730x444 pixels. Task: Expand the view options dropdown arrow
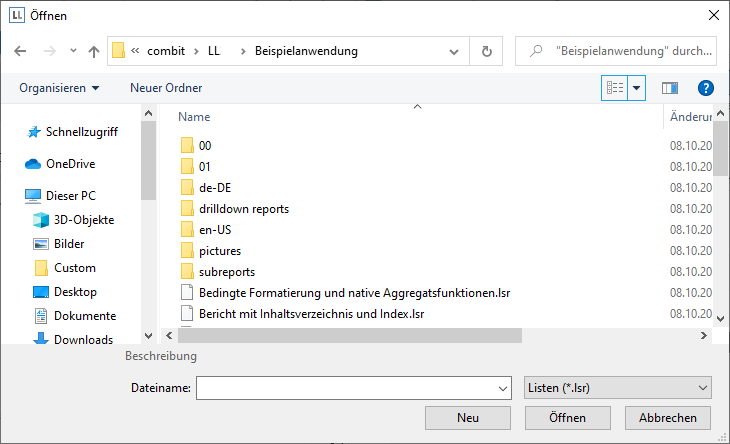pyautogui.click(x=636, y=88)
